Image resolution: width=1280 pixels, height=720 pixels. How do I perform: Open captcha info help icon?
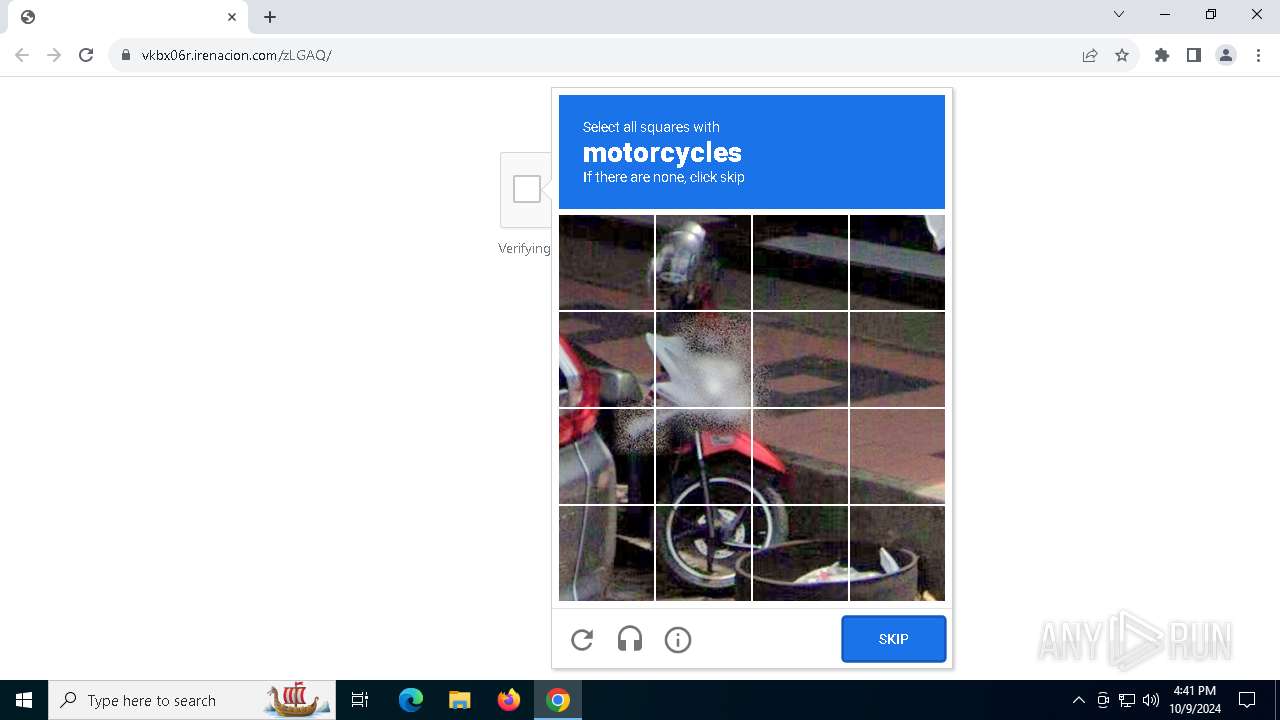tap(678, 640)
